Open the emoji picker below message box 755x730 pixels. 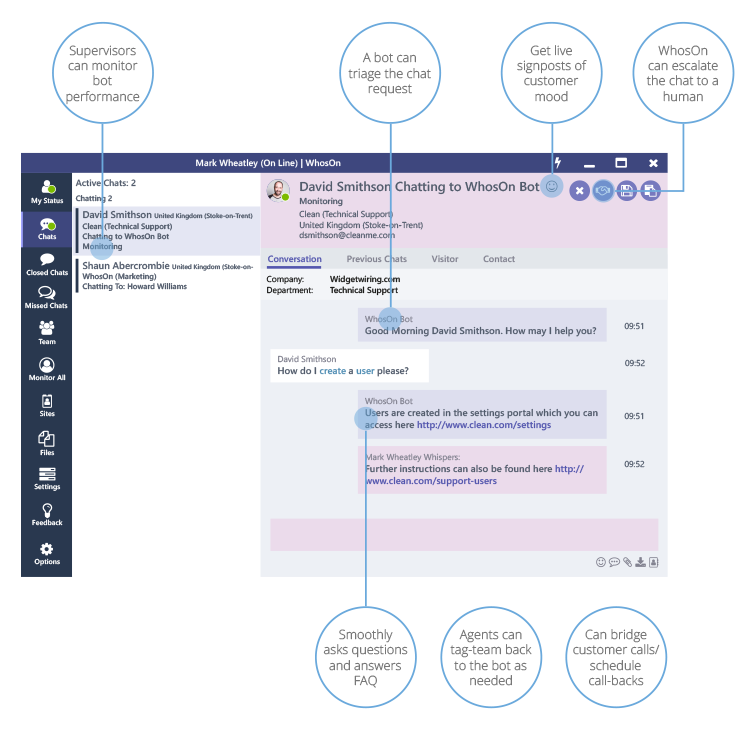[x=601, y=562]
